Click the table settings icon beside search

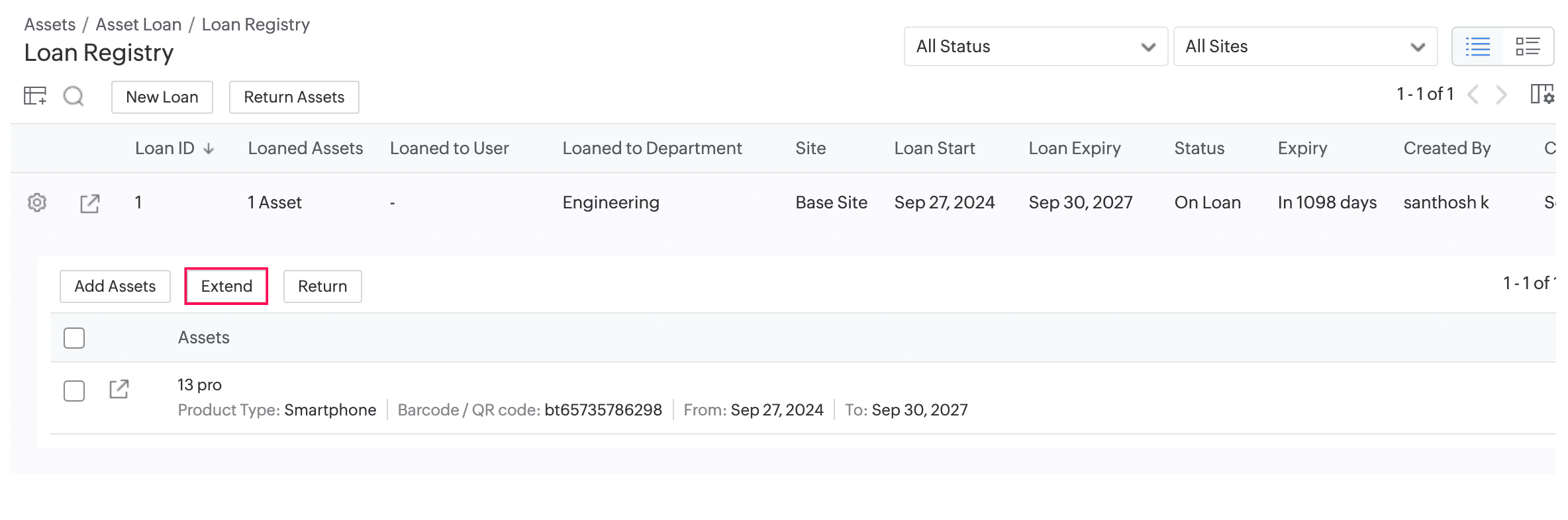(35, 97)
